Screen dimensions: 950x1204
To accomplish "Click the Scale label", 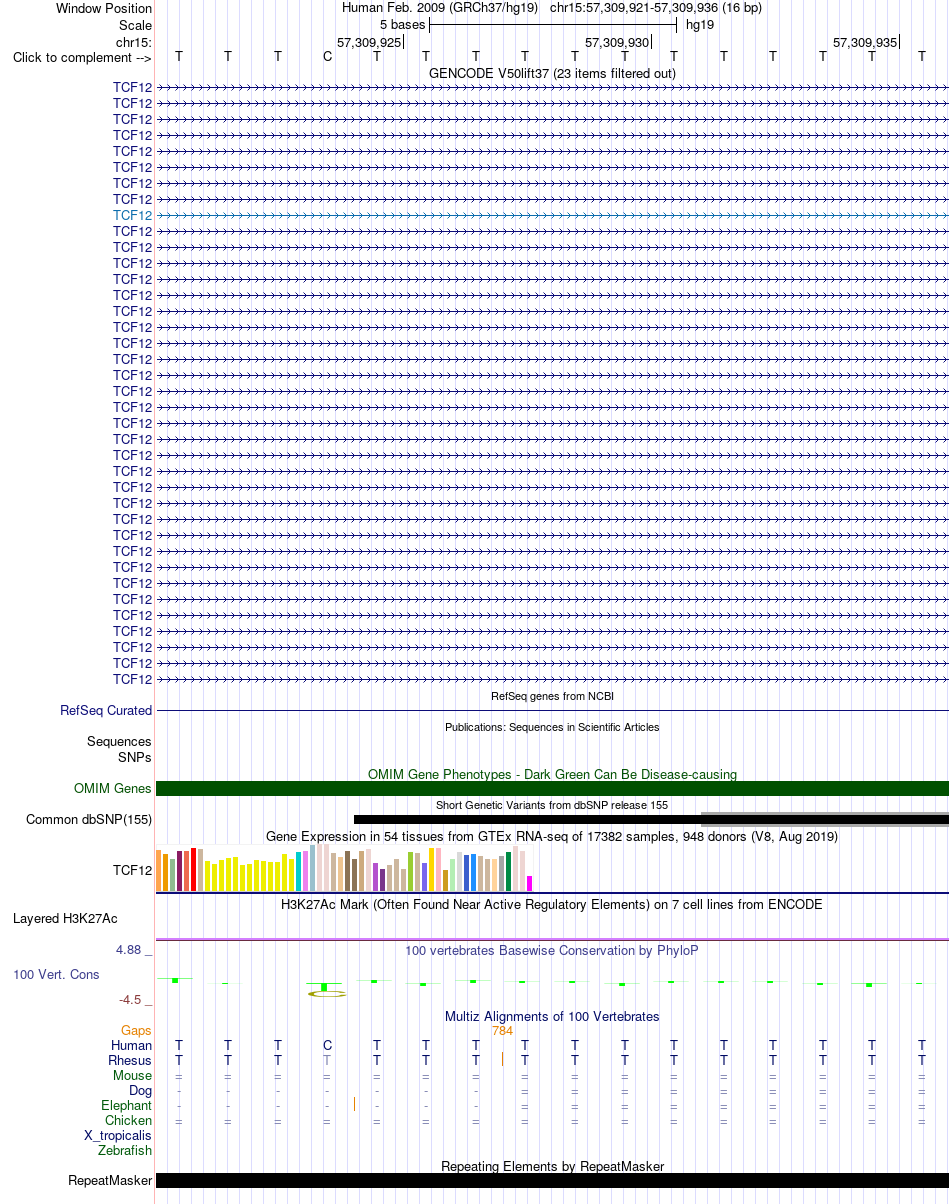I will pos(135,25).
